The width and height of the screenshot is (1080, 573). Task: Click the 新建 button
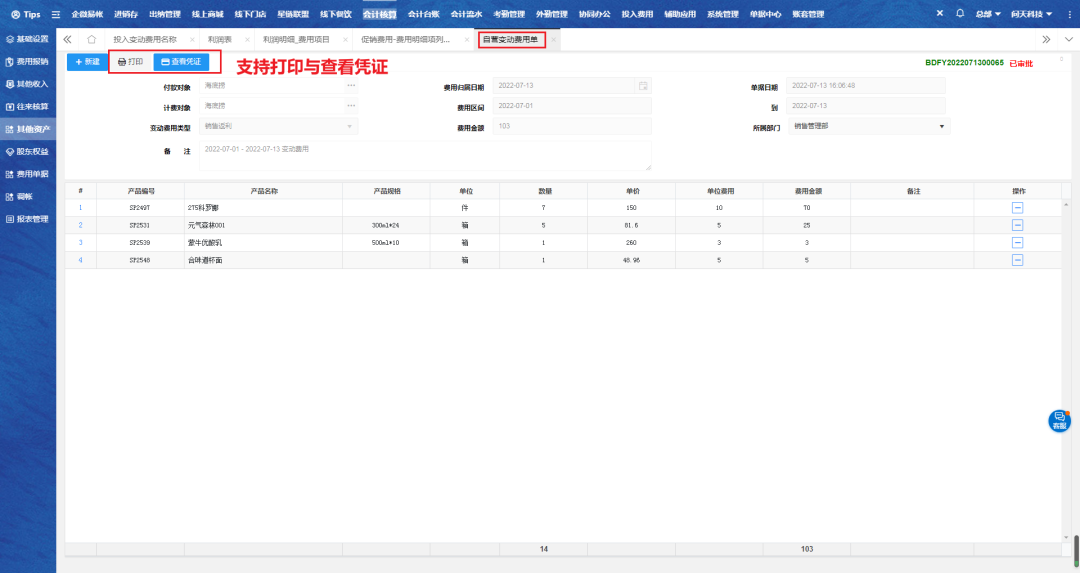click(x=87, y=62)
